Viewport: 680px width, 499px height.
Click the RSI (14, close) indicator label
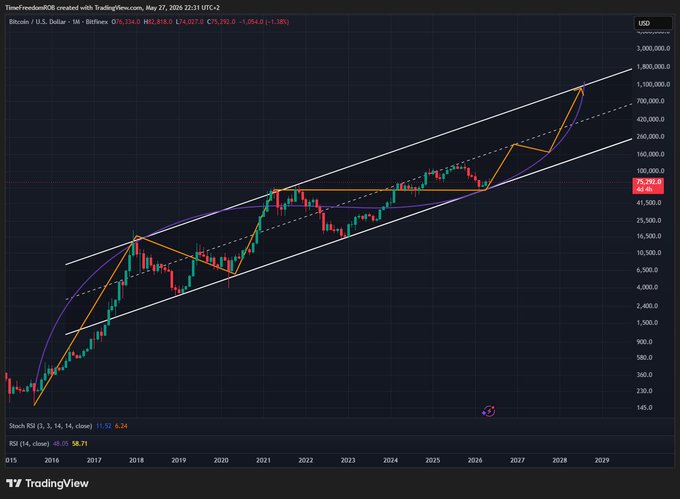[29, 444]
